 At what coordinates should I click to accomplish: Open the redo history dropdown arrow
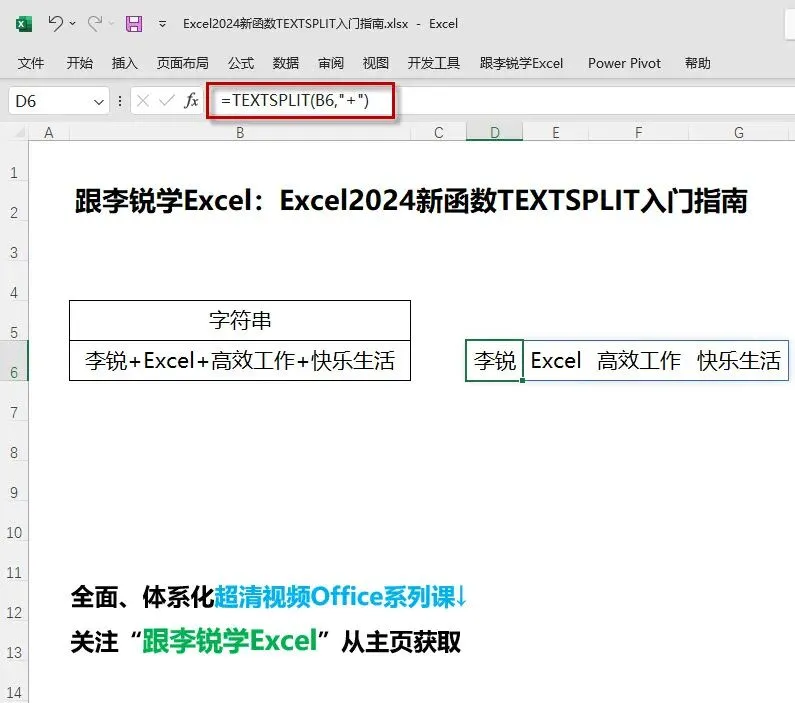(x=112, y=23)
